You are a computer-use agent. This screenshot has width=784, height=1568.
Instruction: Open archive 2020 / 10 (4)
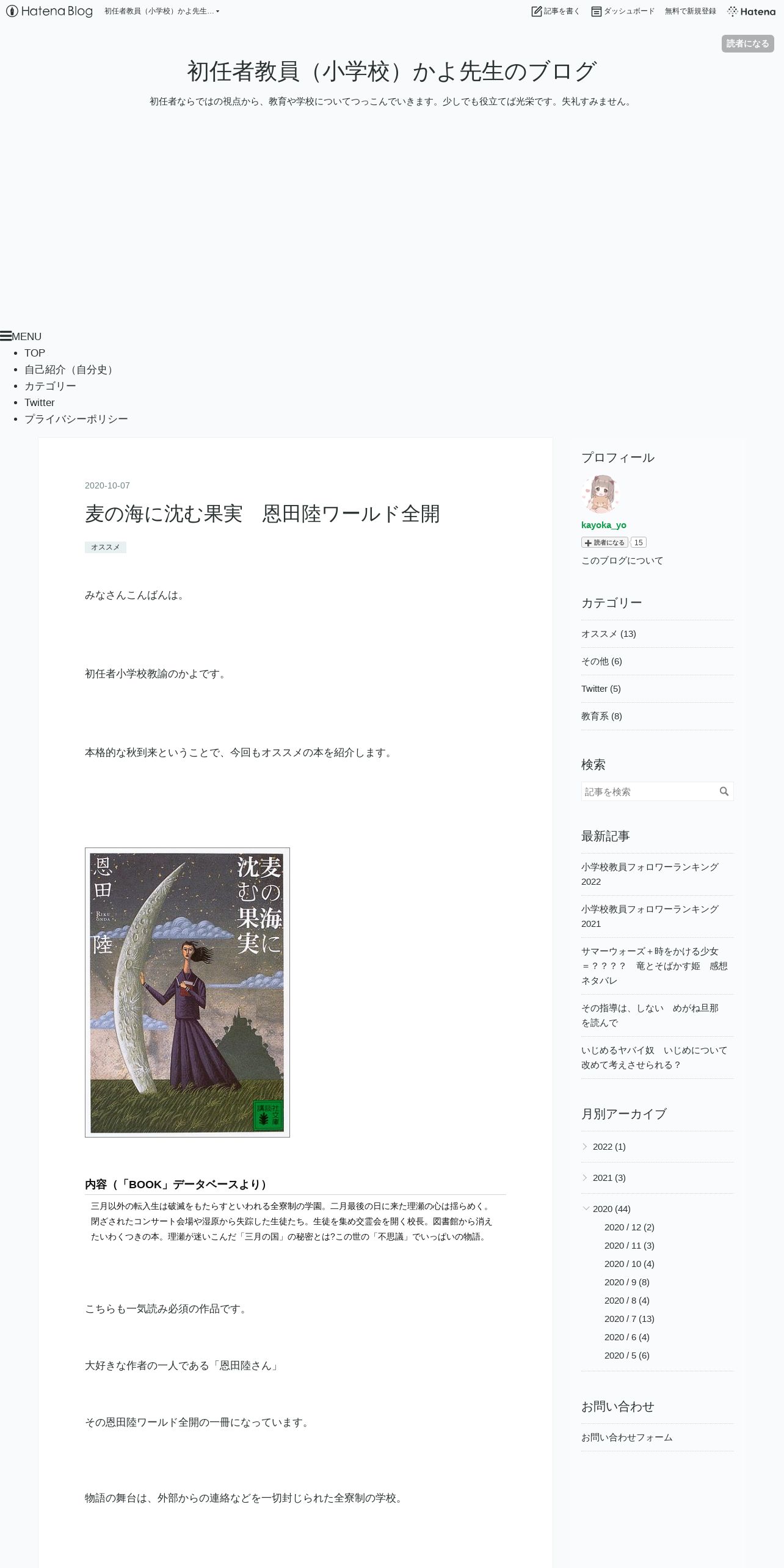pyautogui.click(x=630, y=1264)
